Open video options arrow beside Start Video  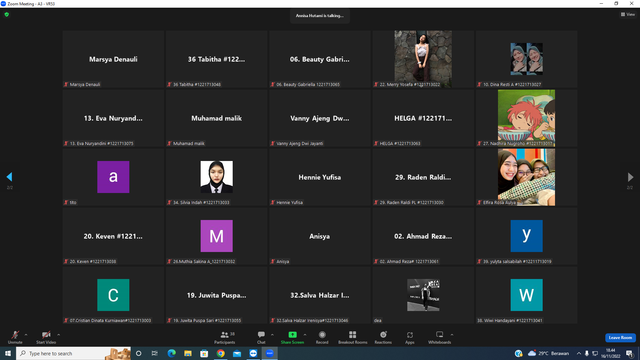click(58, 335)
